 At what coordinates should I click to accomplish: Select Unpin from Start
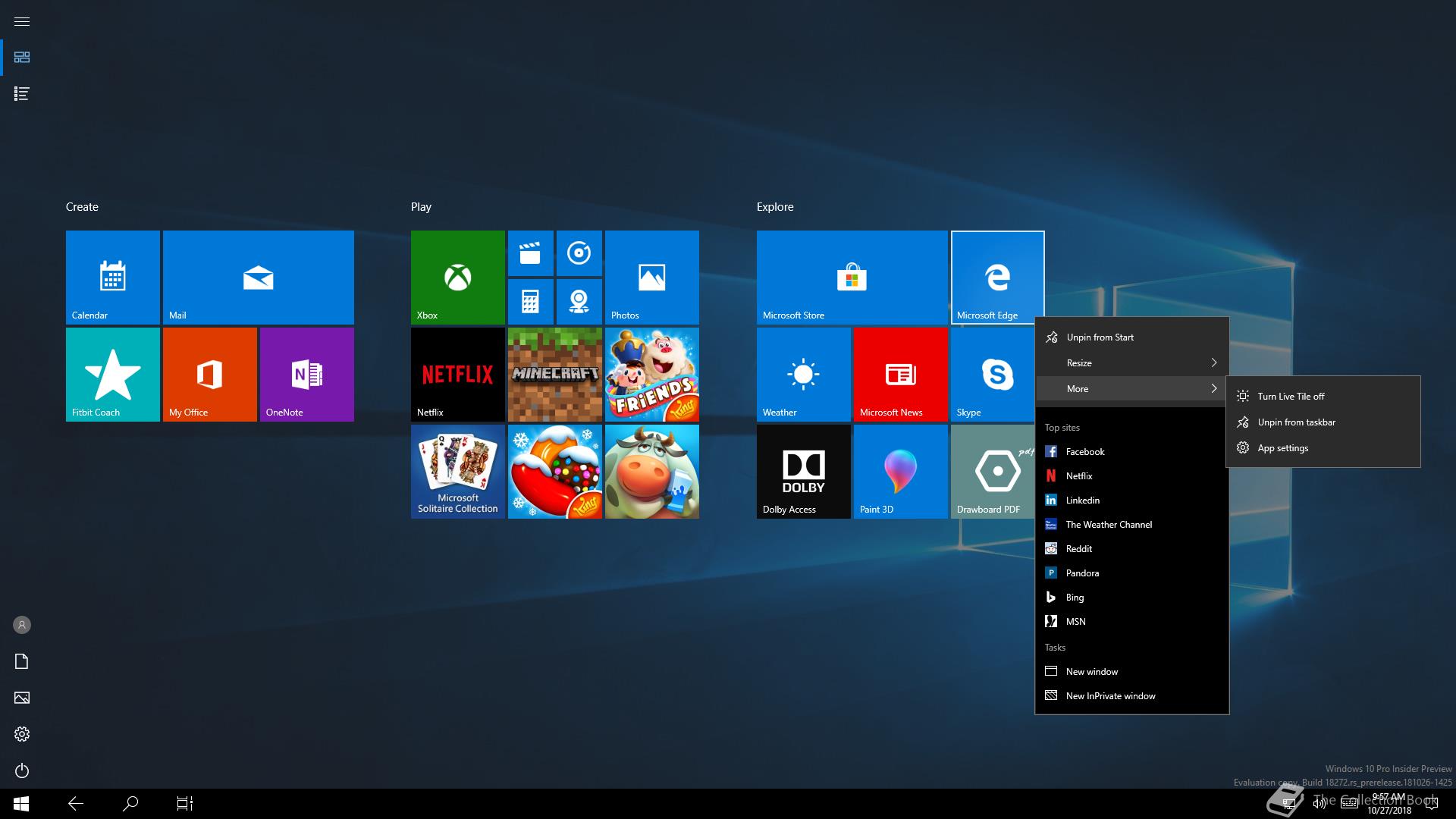[x=1131, y=337]
